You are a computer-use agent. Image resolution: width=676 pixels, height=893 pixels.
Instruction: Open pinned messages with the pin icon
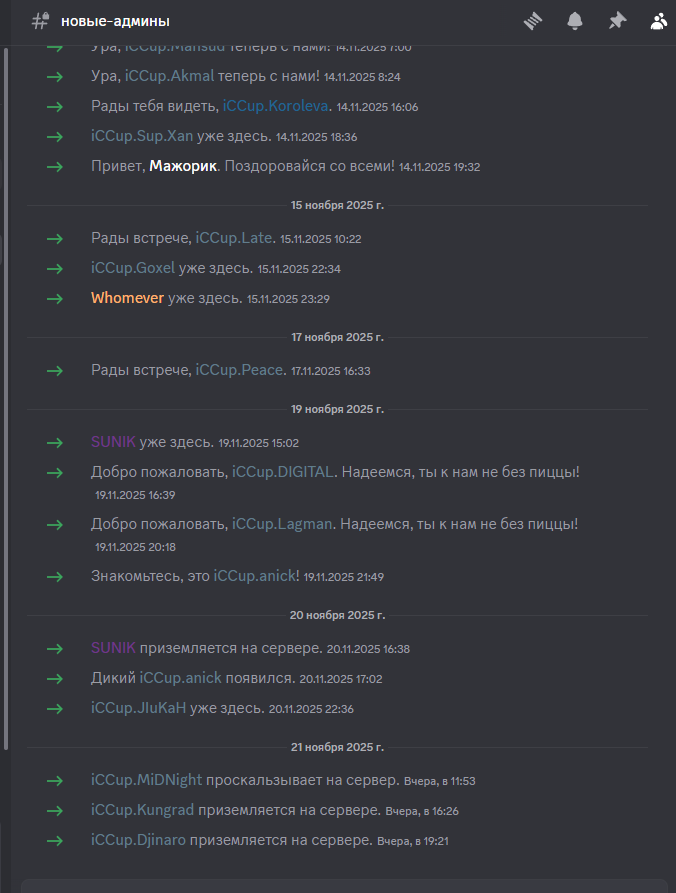coord(617,20)
